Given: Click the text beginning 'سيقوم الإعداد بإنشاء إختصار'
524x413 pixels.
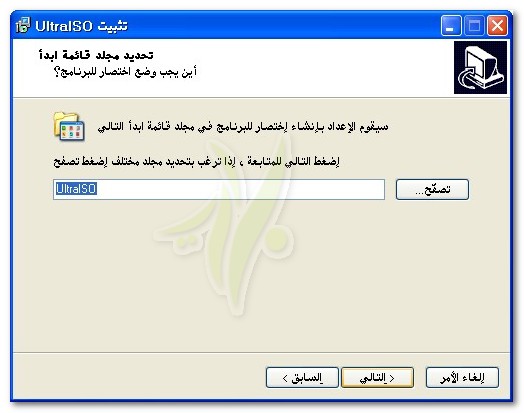Looking at the screenshot, I should [243, 127].
